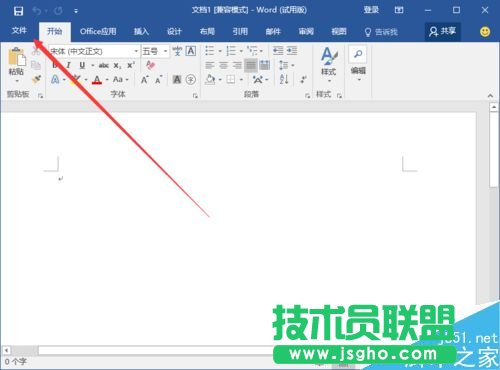Toggle Underline formatting

pyautogui.click(x=82, y=65)
